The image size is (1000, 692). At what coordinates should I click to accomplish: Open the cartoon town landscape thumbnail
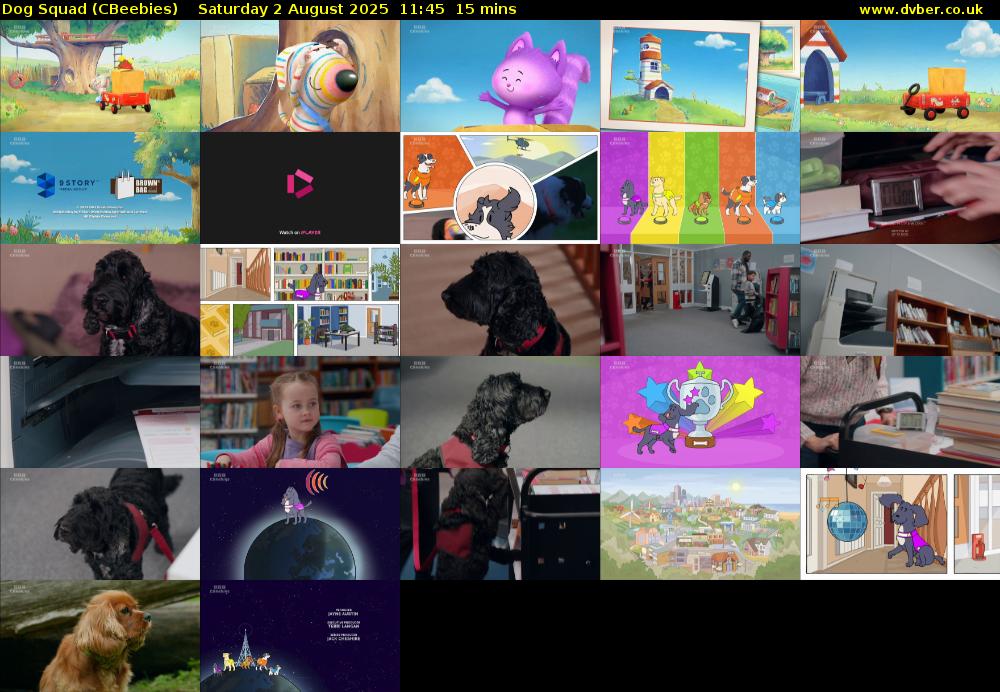(700, 524)
